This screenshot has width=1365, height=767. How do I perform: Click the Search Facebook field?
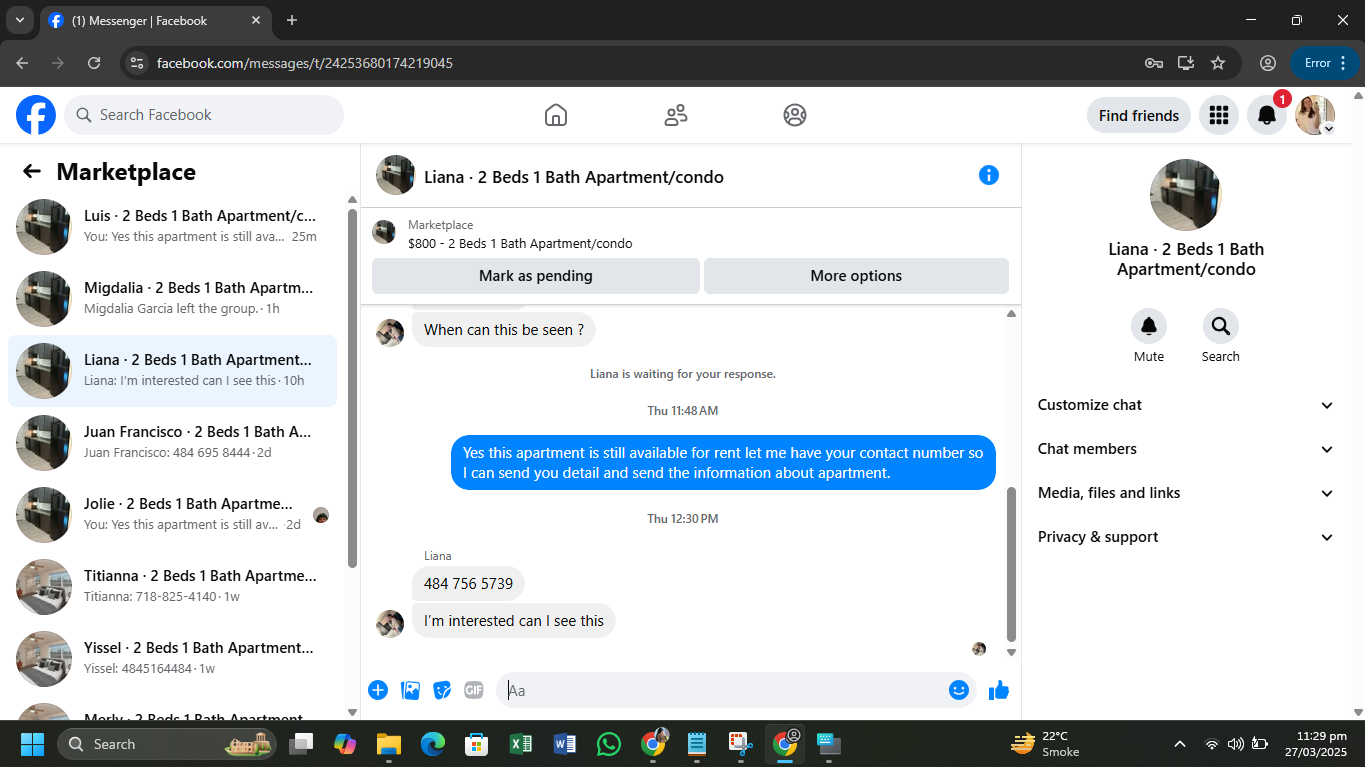204,115
